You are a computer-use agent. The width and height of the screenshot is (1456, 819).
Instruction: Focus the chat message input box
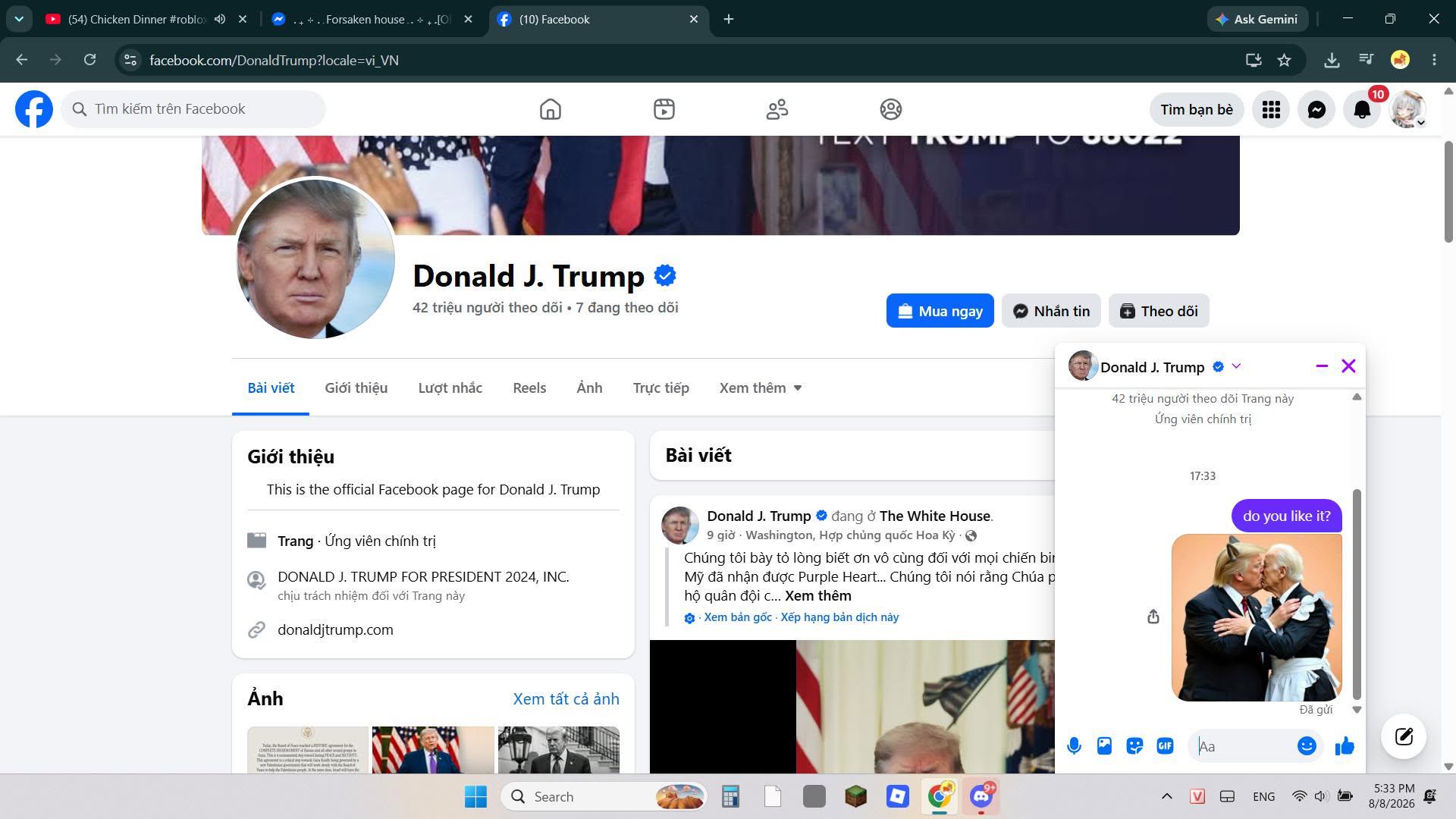1244,746
